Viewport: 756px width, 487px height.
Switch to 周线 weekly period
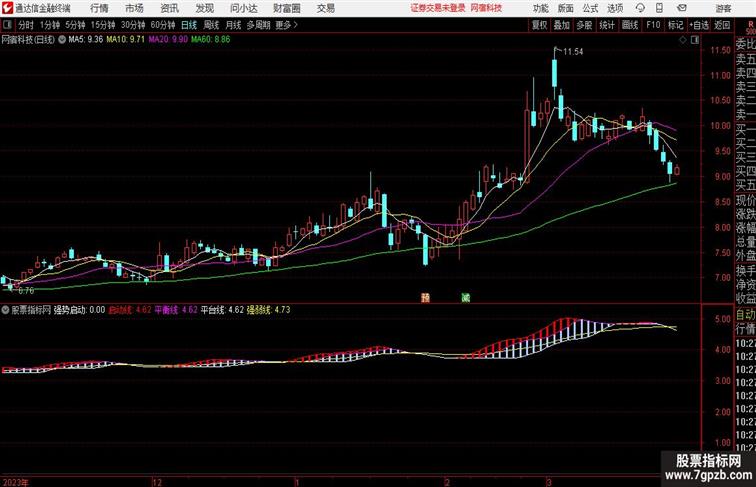[211, 25]
